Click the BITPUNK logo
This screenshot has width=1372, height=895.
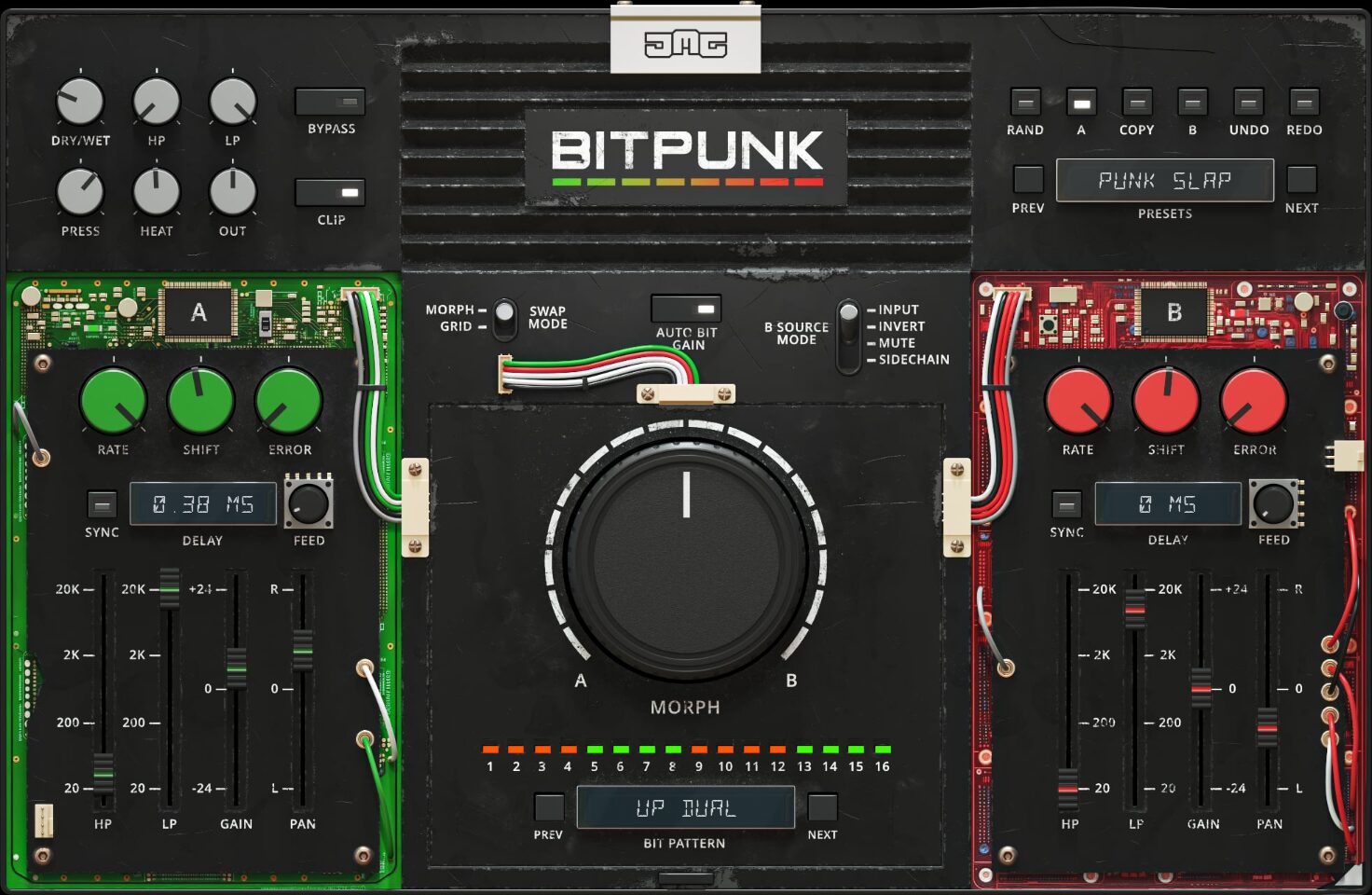pos(687,157)
